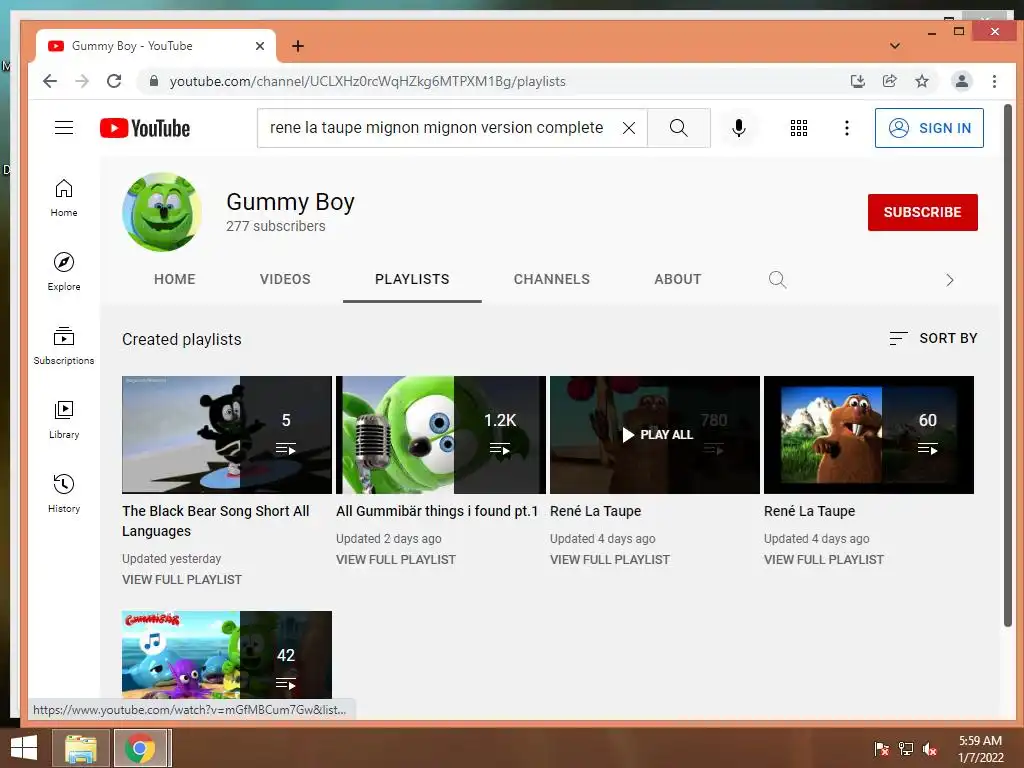Viewport: 1024px width, 768px height.
Task: Open File Explorer from taskbar
Action: 80,748
